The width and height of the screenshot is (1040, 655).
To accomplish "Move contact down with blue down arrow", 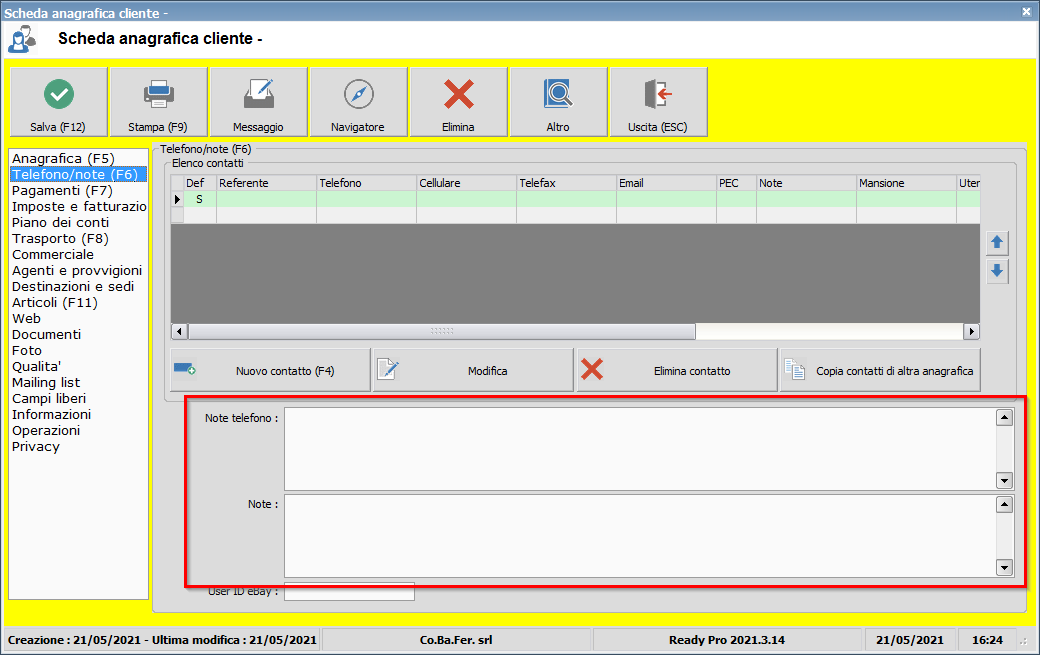I will (x=997, y=271).
